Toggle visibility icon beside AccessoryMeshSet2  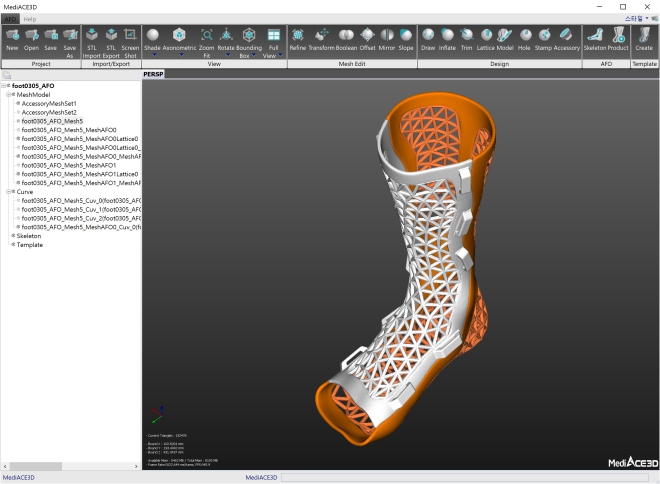(18, 112)
